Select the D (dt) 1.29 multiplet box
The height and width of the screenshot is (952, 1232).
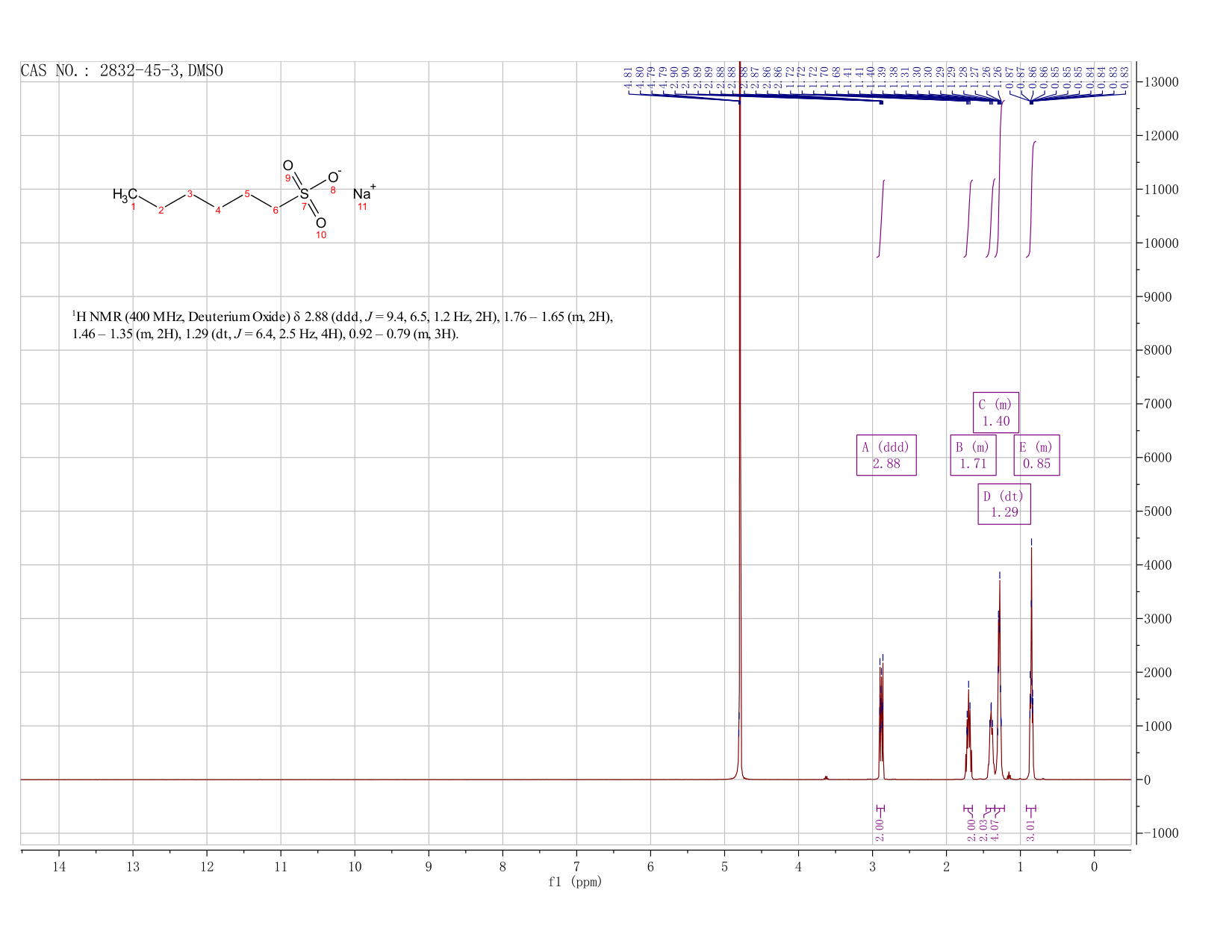(1004, 504)
